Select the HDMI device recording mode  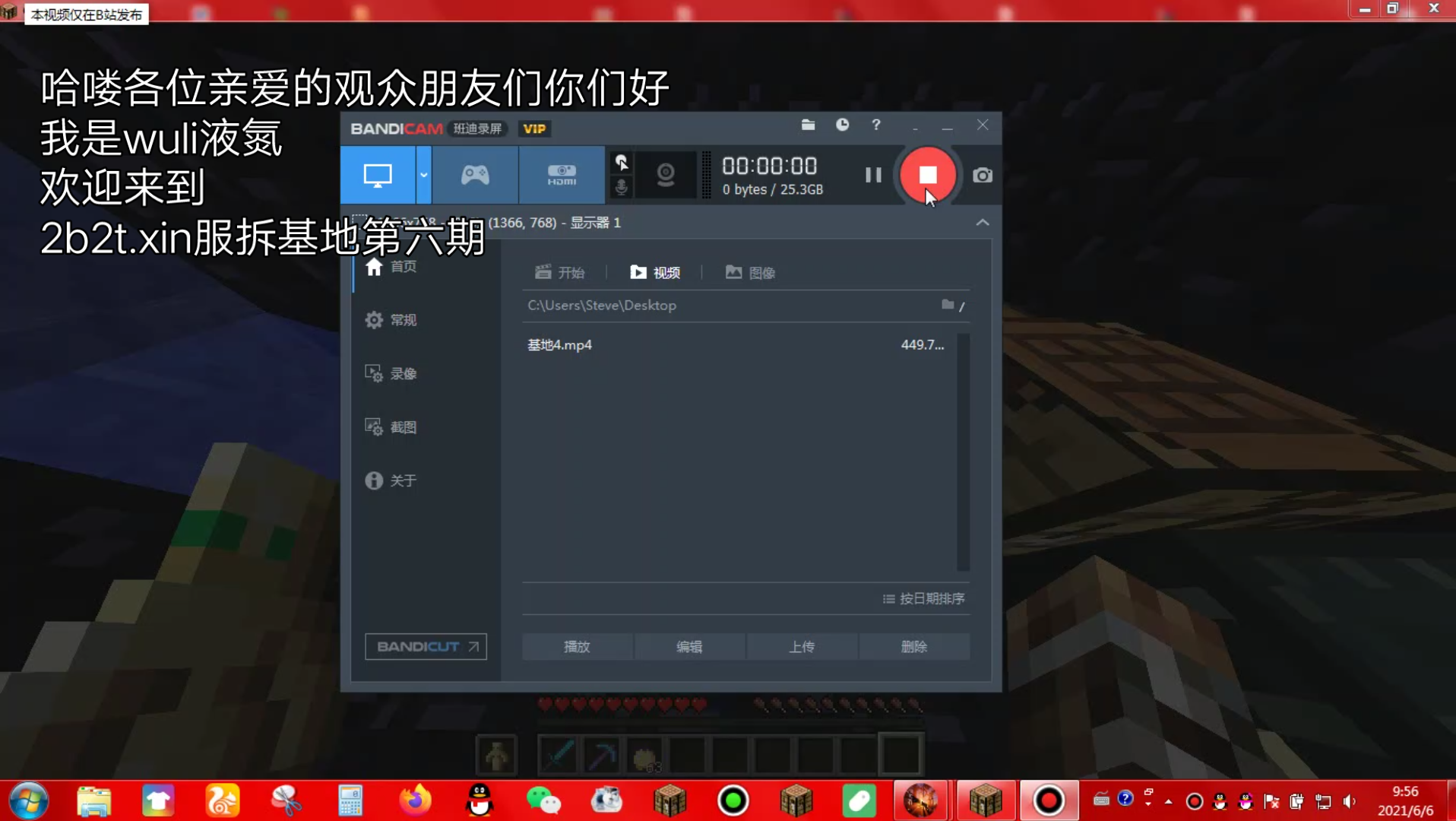point(561,175)
